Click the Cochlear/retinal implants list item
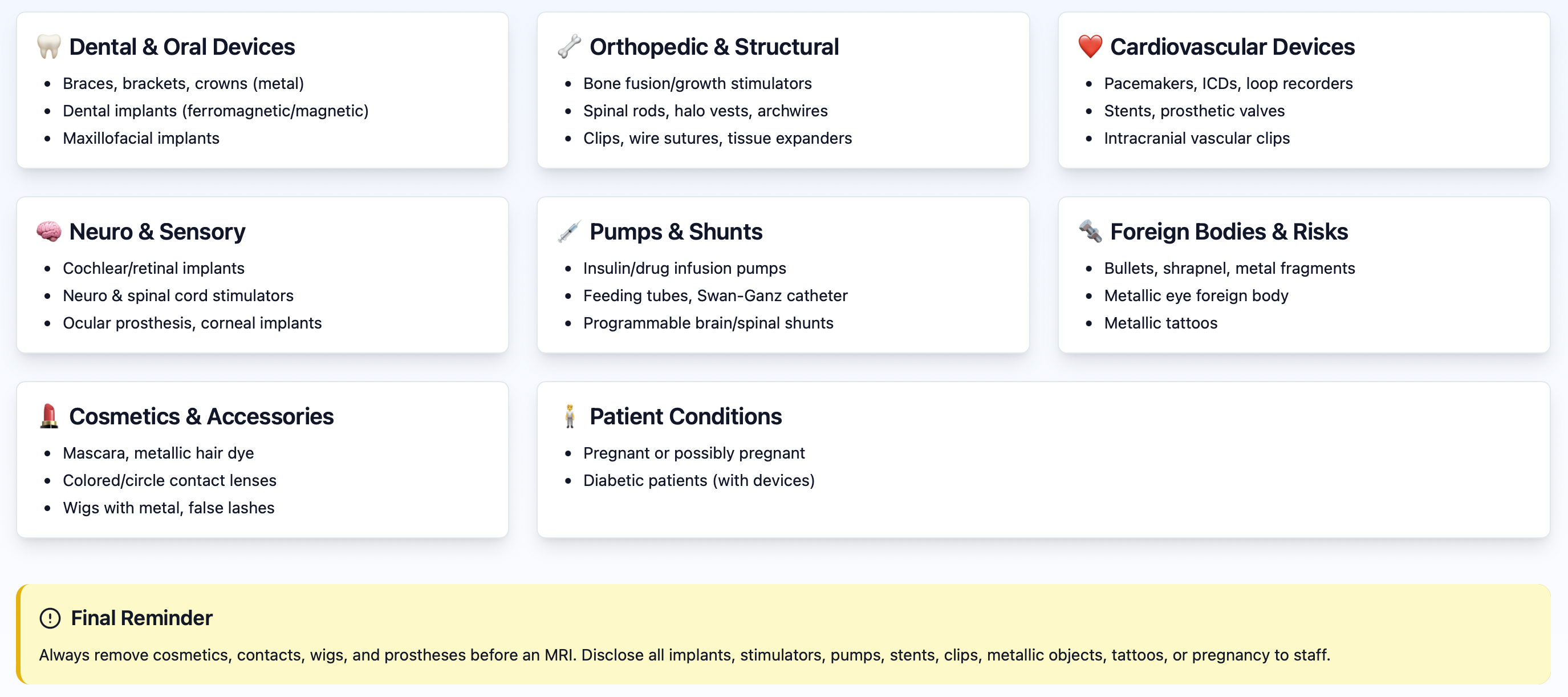This screenshot has width=1568, height=697. [153, 269]
